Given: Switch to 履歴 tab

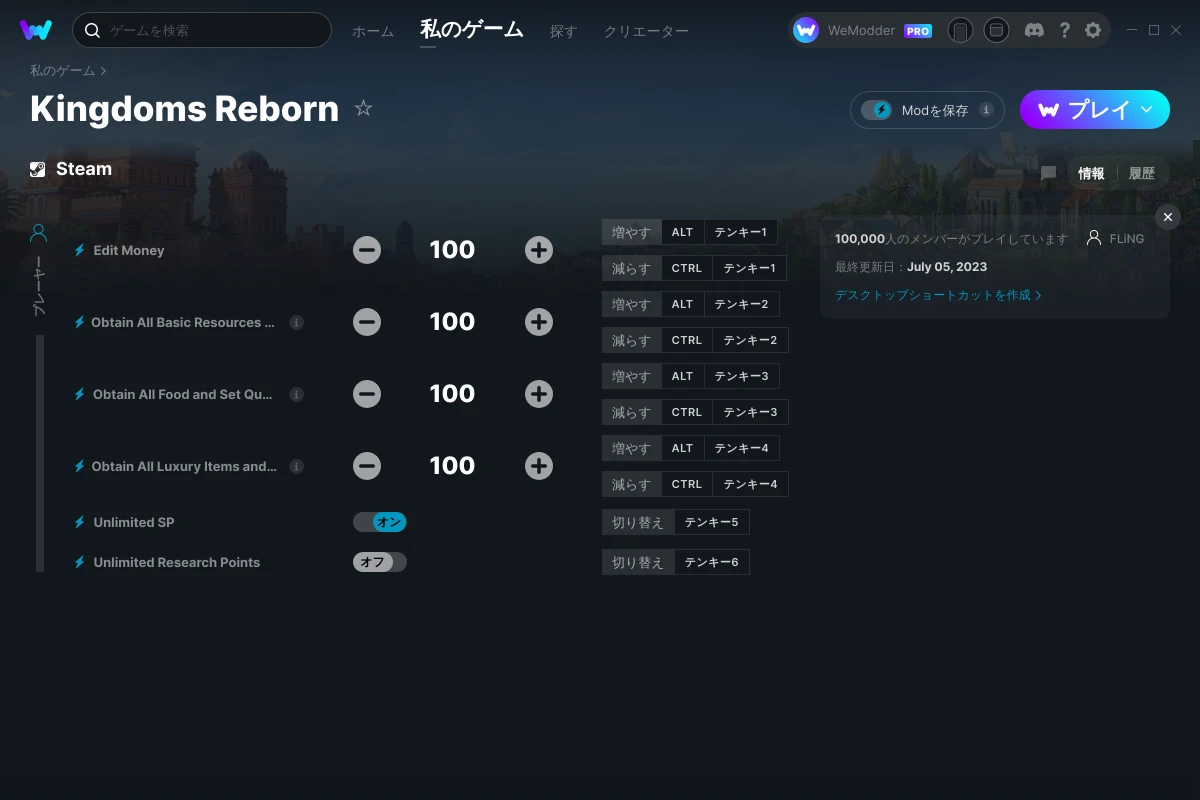Looking at the screenshot, I should tap(1142, 173).
